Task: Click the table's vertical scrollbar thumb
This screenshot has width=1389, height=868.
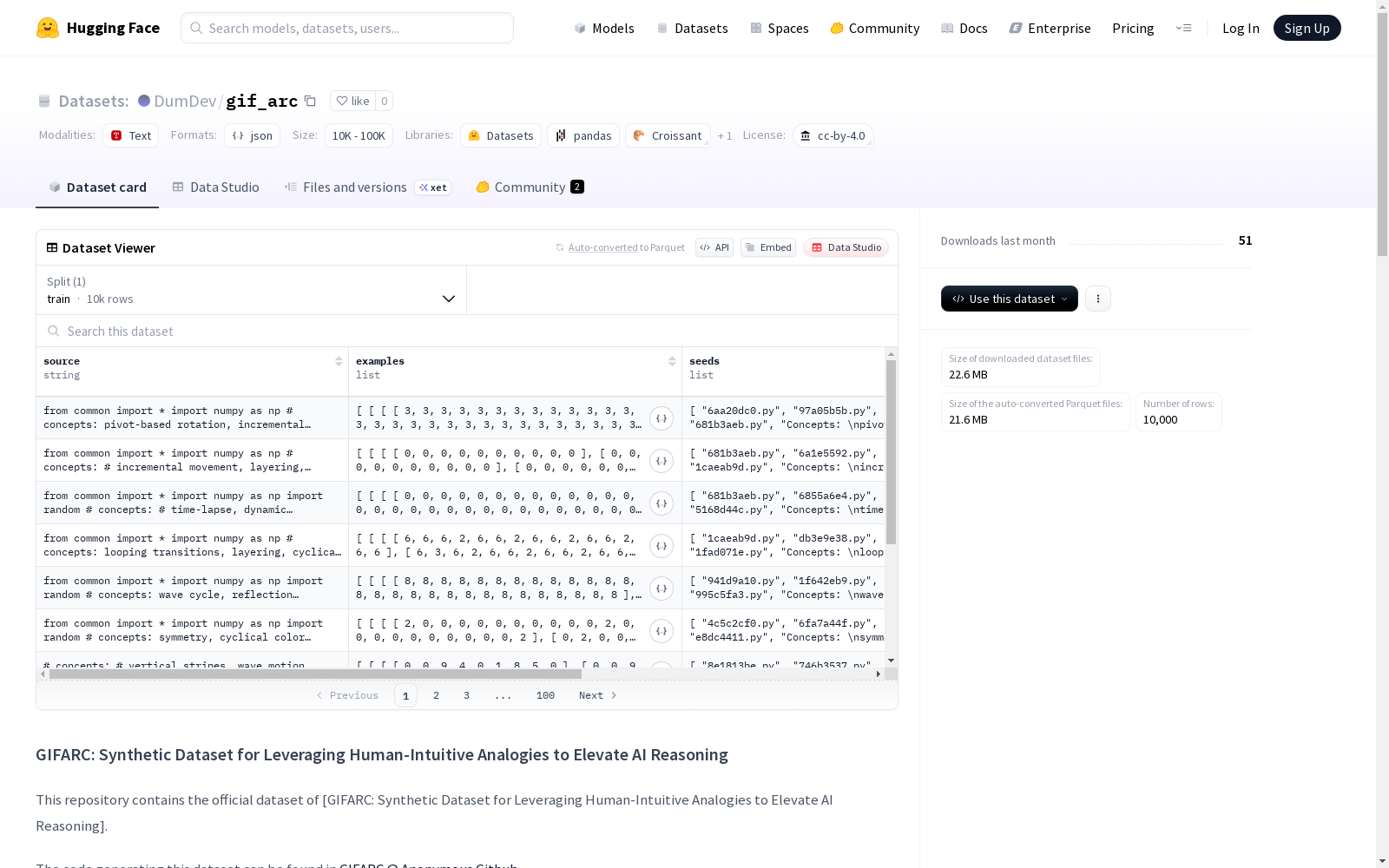Action: tap(891, 451)
